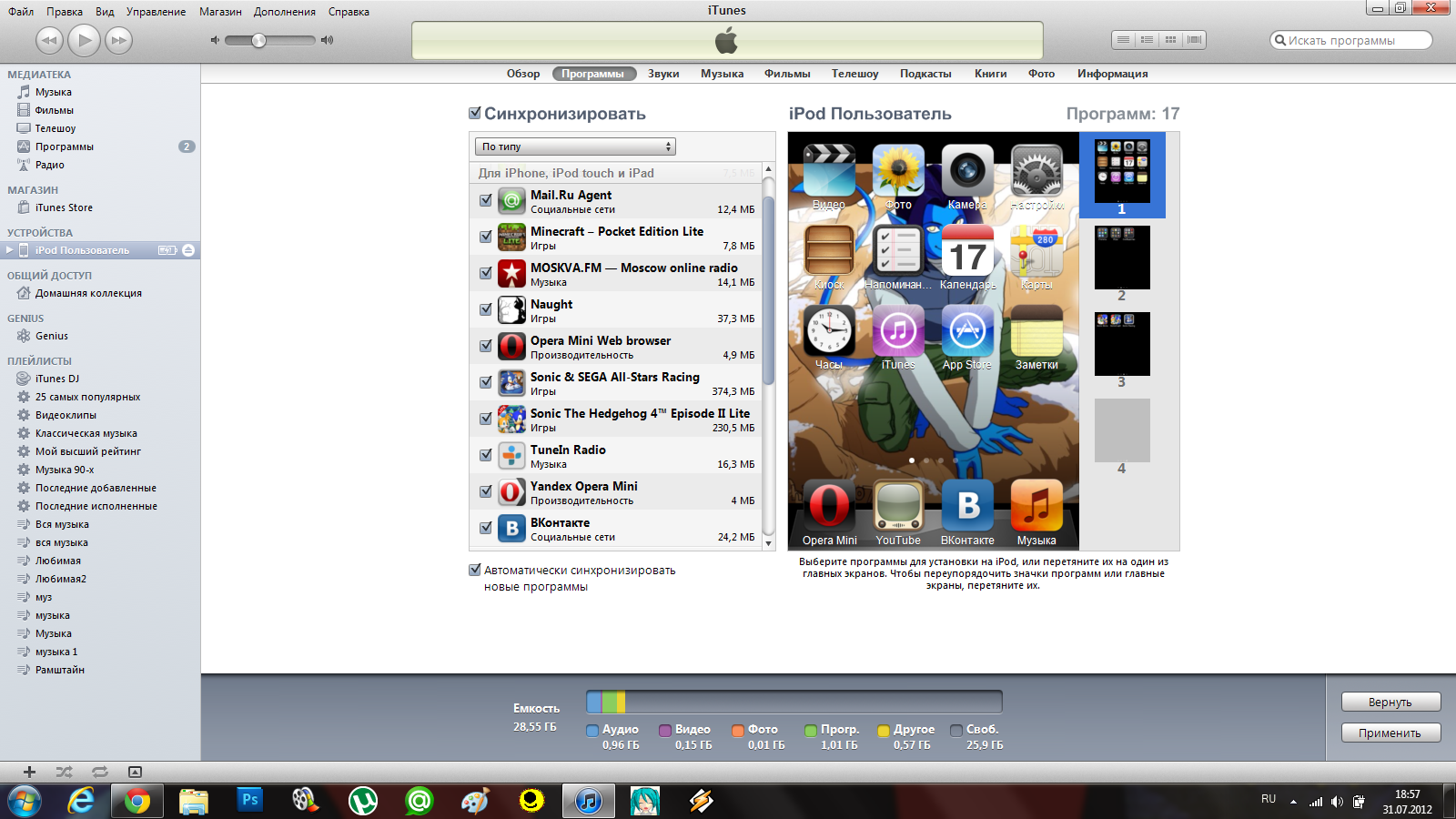
Task: Toggle automatic sync of new programs checkbox
Action: coord(474,570)
